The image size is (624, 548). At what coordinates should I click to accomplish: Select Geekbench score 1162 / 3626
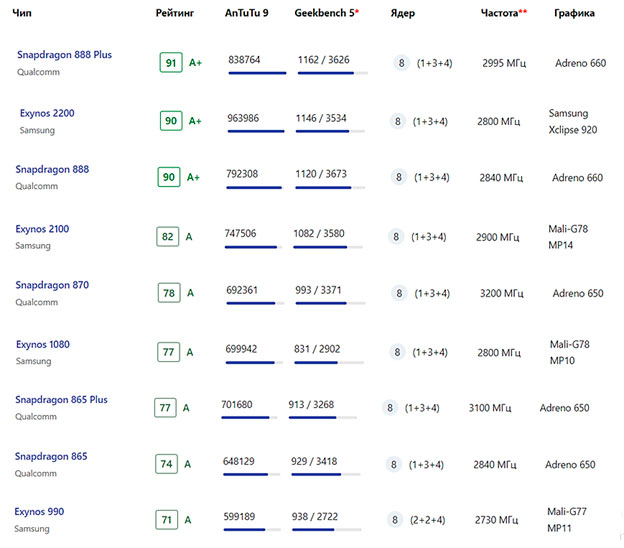[324, 60]
